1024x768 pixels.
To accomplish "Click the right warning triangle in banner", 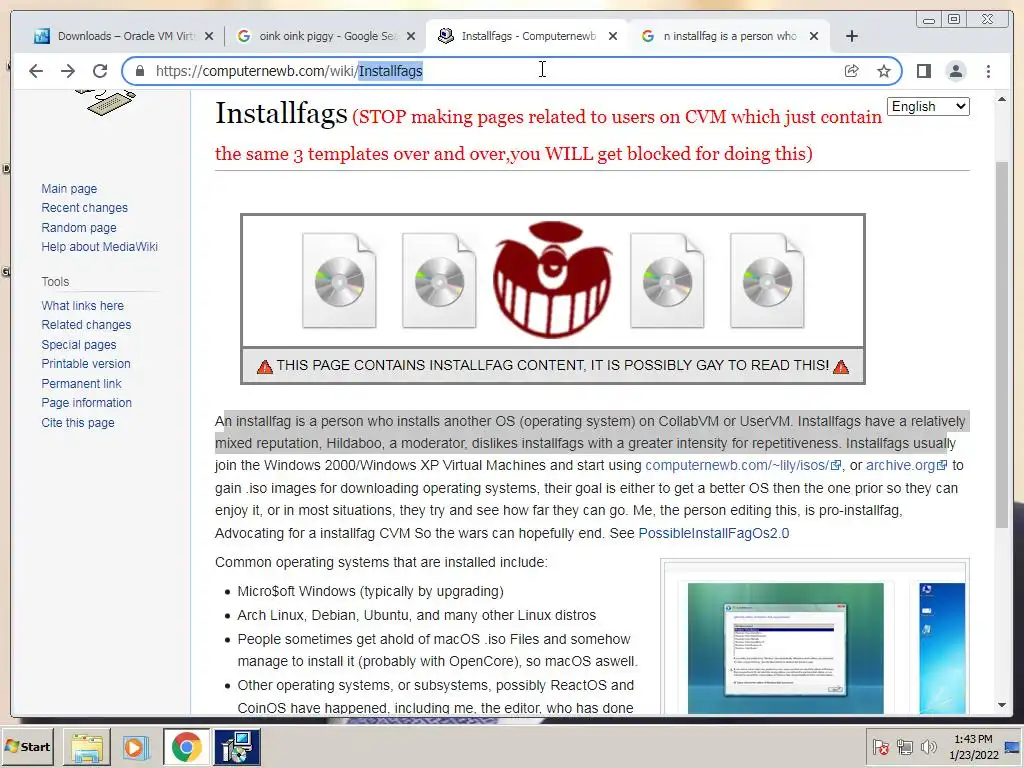I will pyautogui.click(x=841, y=366).
